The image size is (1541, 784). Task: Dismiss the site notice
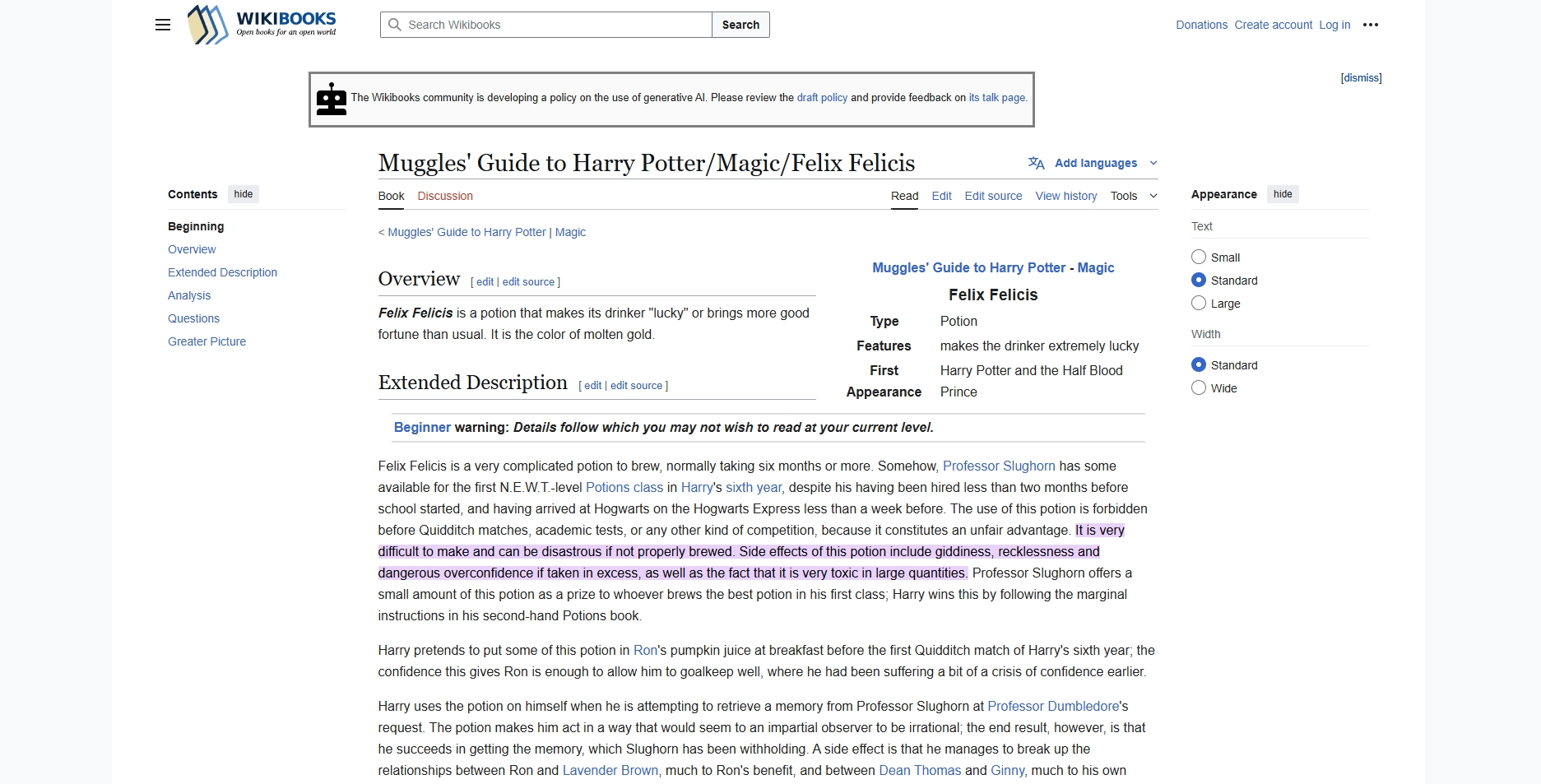(1361, 78)
